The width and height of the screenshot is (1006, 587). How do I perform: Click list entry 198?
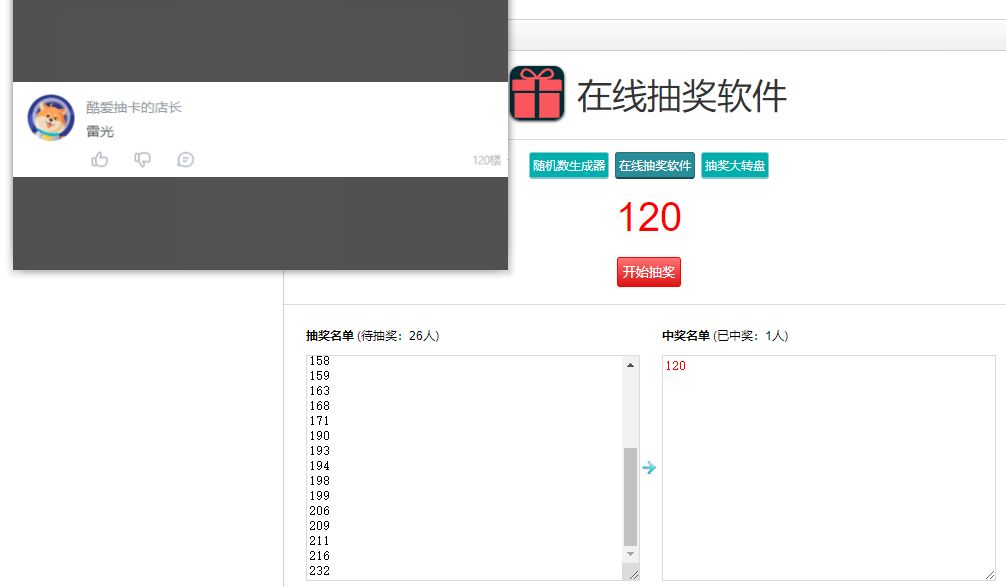(x=320, y=481)
